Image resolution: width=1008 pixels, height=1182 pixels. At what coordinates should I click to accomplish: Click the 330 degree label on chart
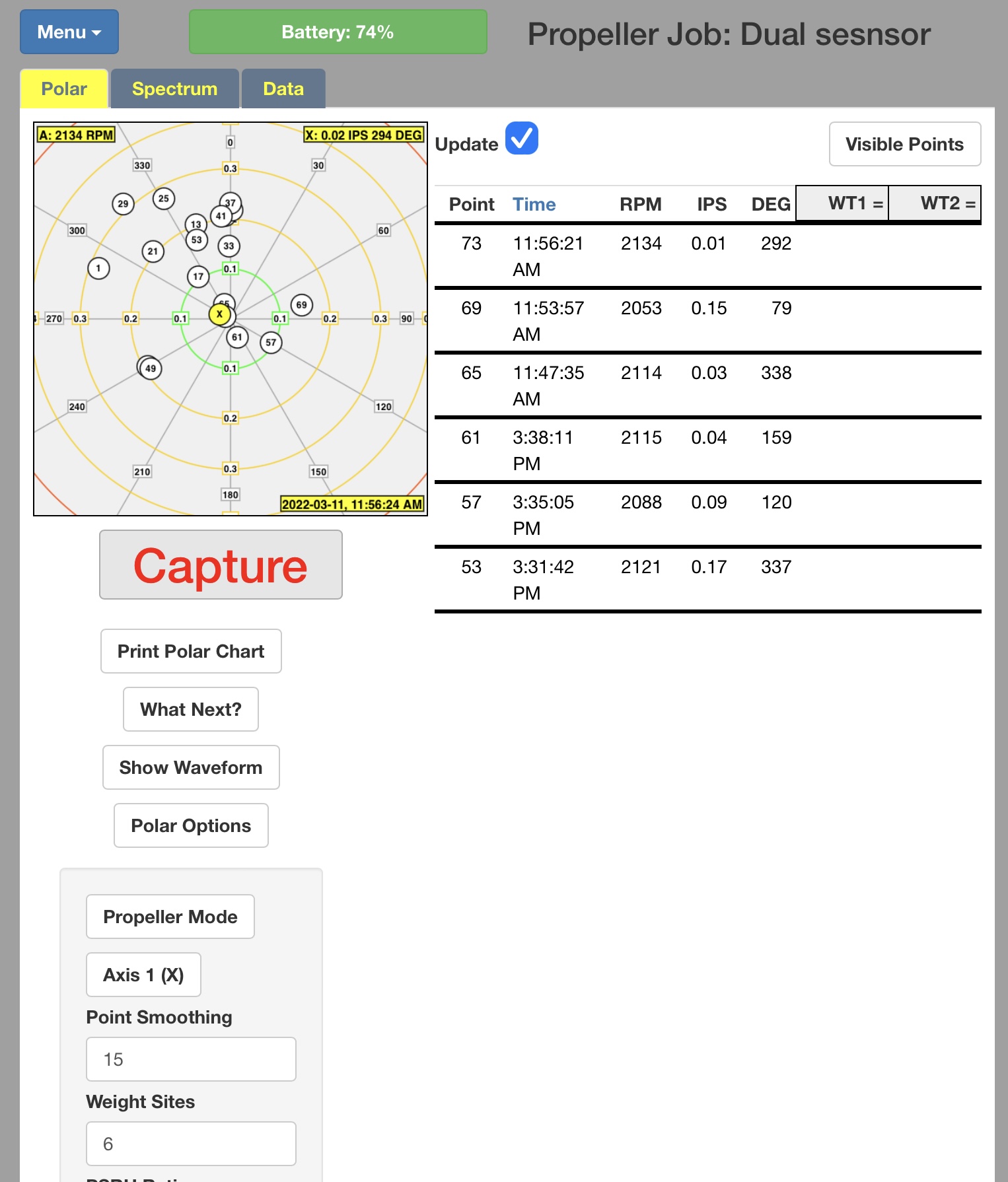142,165
